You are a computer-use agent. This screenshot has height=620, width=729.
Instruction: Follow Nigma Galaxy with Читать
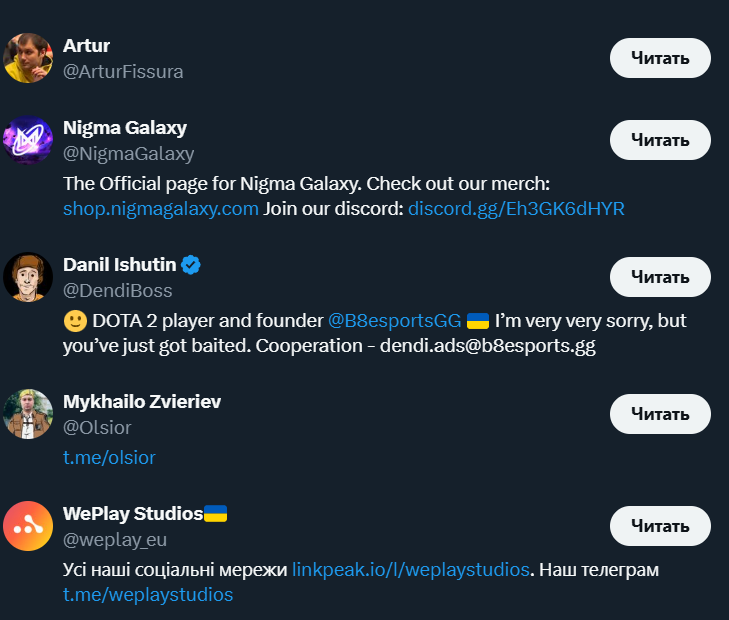pos(660,140)
